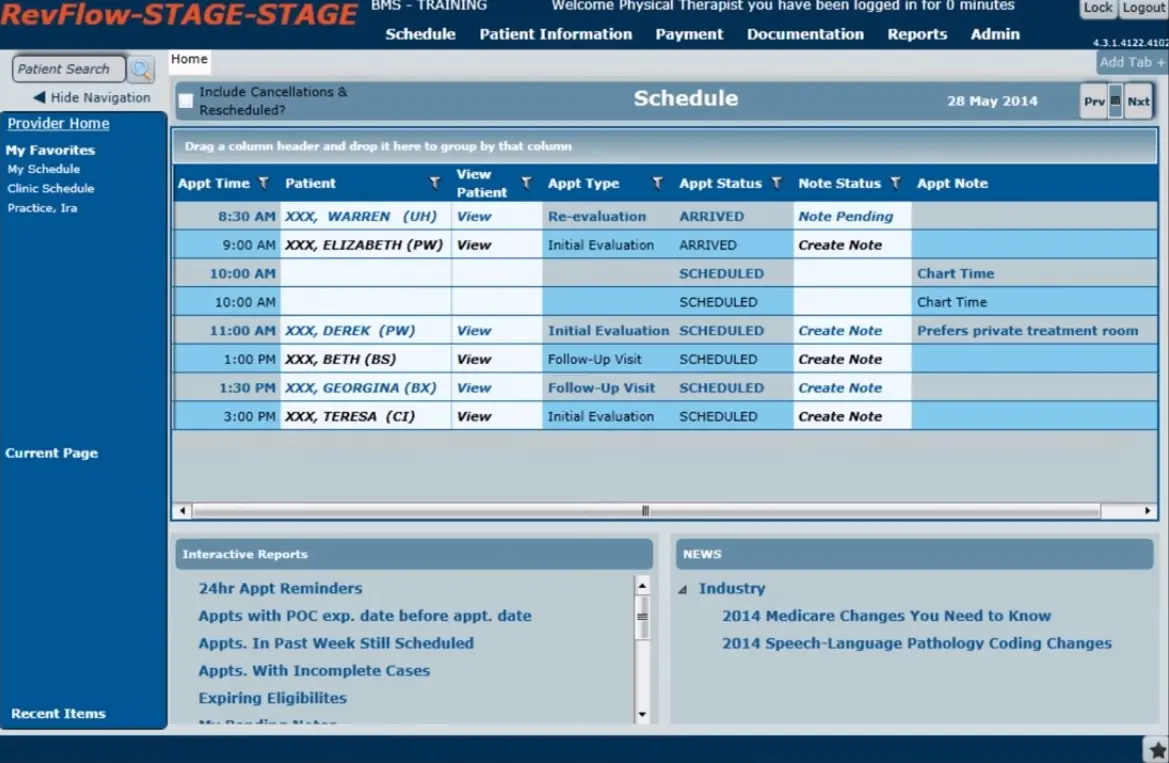Click the View Patient column filter icon
The height and width of the screenshot is (763, 1169).
coord(526,183)
